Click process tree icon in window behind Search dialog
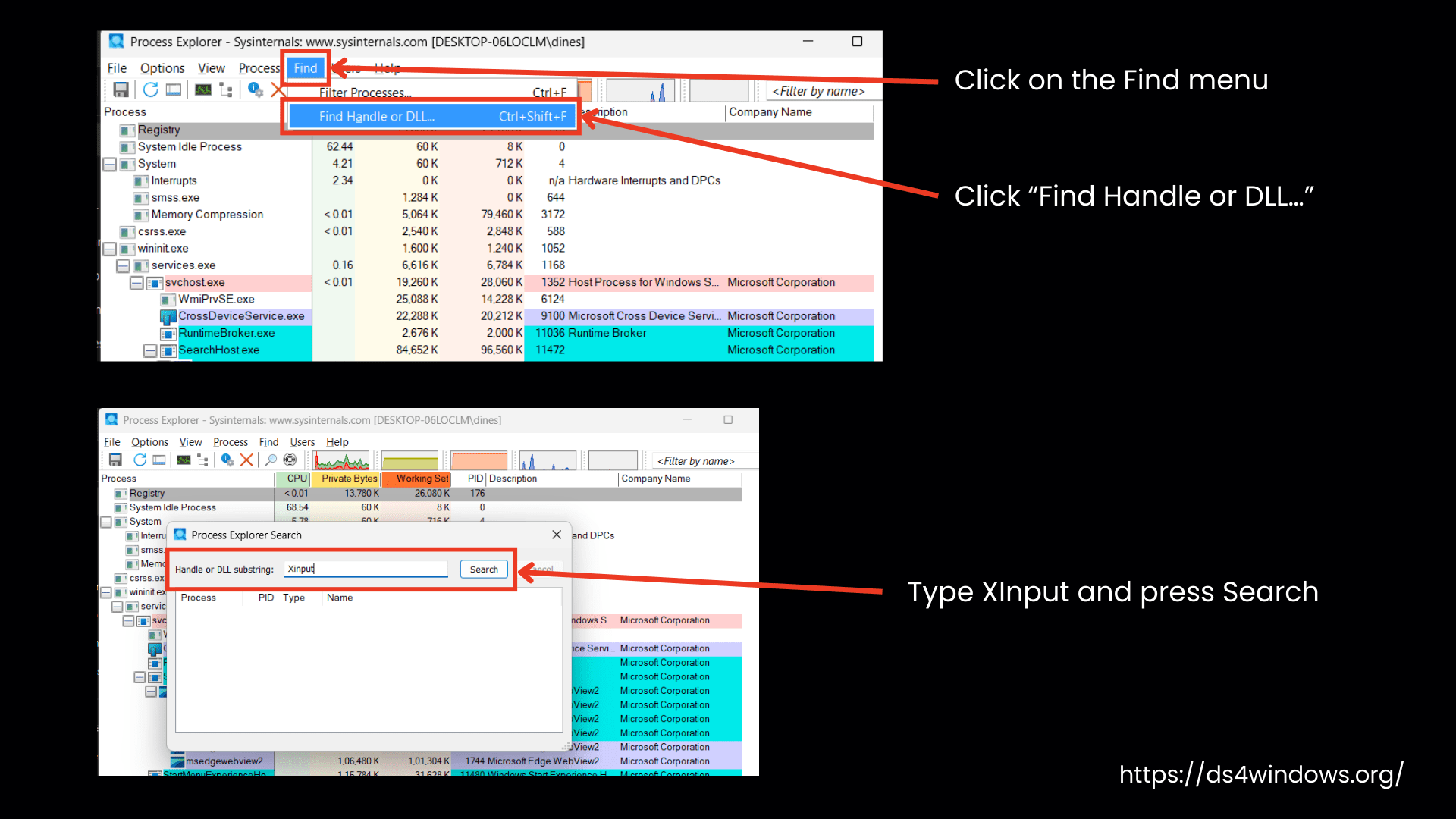This screenshot has height=819, width=1456. click(202, 460)
